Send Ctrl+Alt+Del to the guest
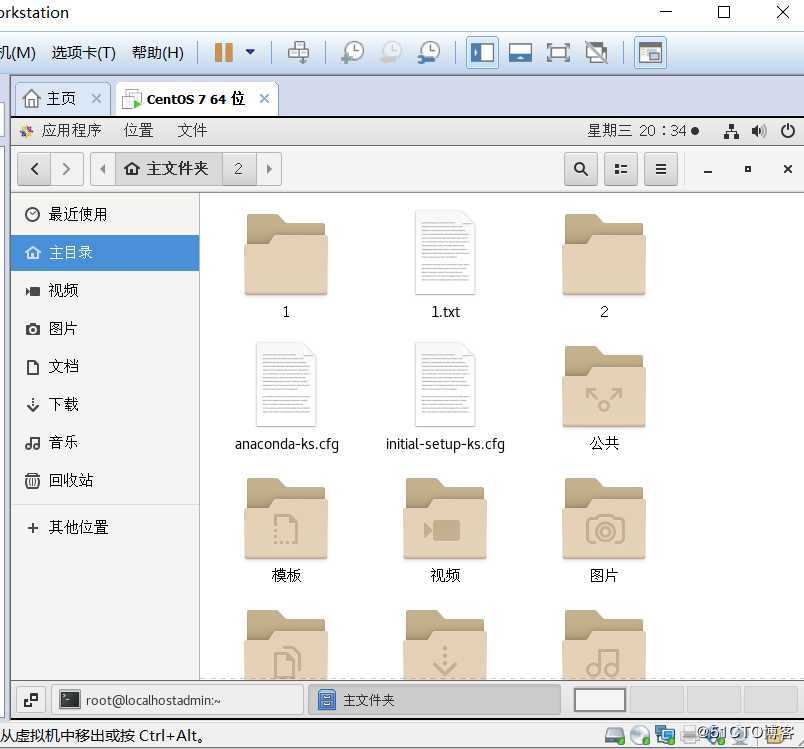 point(298,52)
